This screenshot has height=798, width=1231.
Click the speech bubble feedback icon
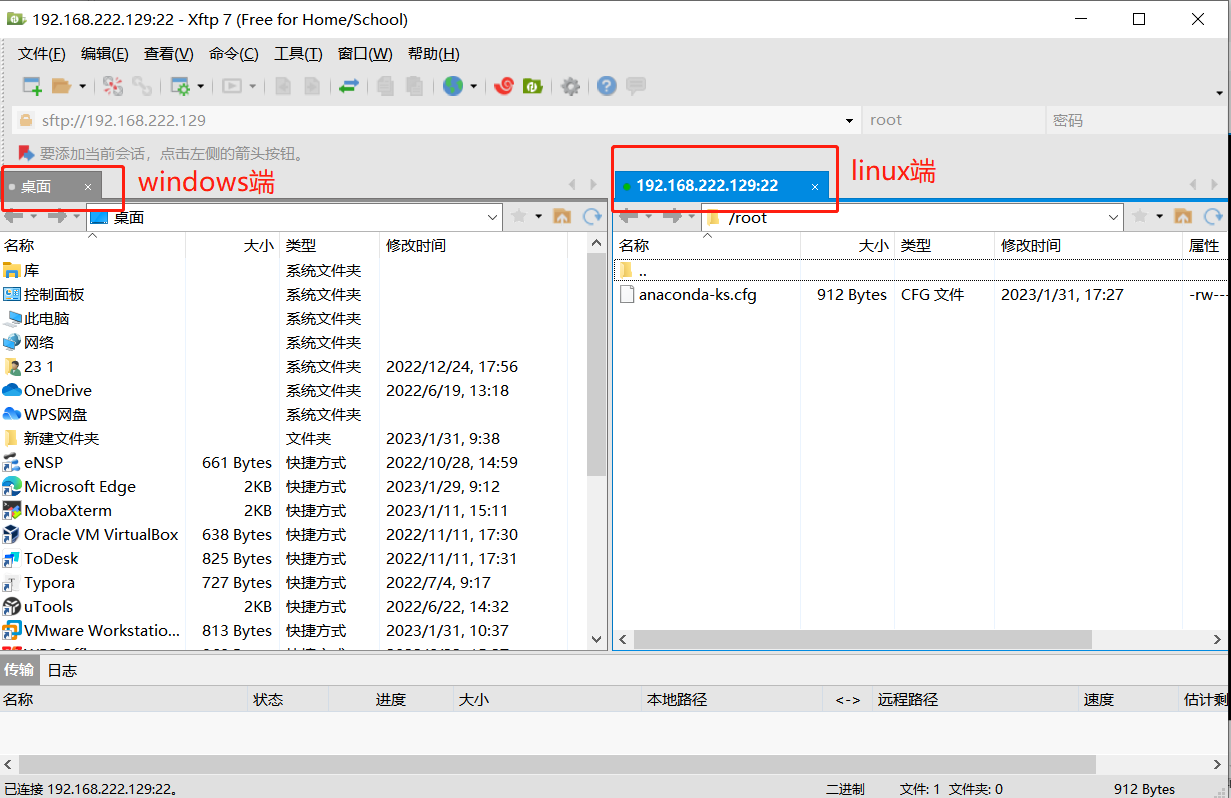(x=636, y=86)
